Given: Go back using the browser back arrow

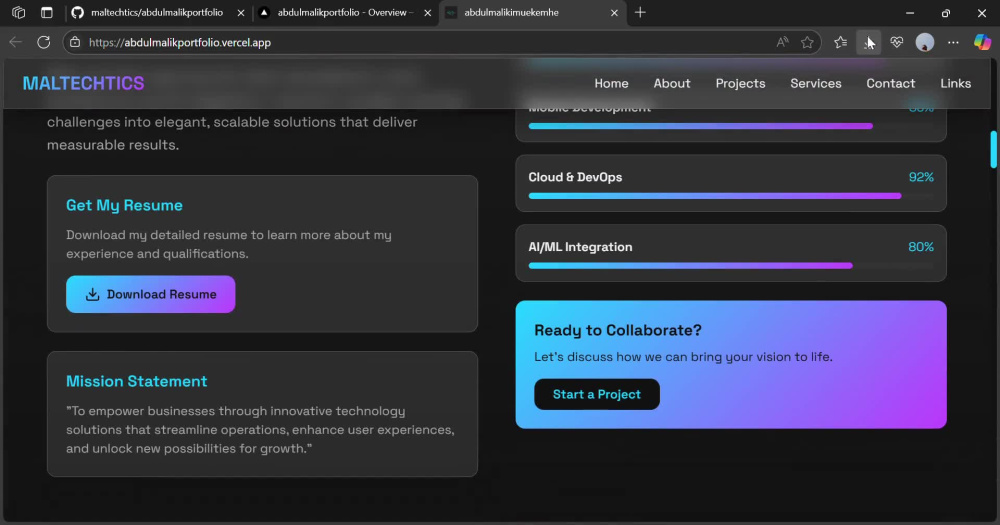Looking at the screenshot, I should [15, 42].
